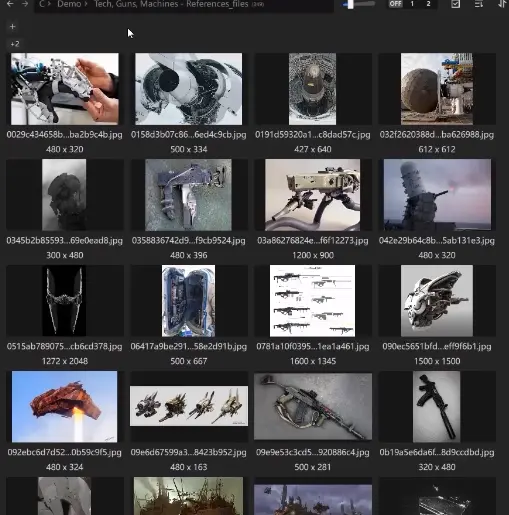Select filename 092ebc6d7d52...0b59c9f5.jpg
509x515 pixels.
(65, 452)
